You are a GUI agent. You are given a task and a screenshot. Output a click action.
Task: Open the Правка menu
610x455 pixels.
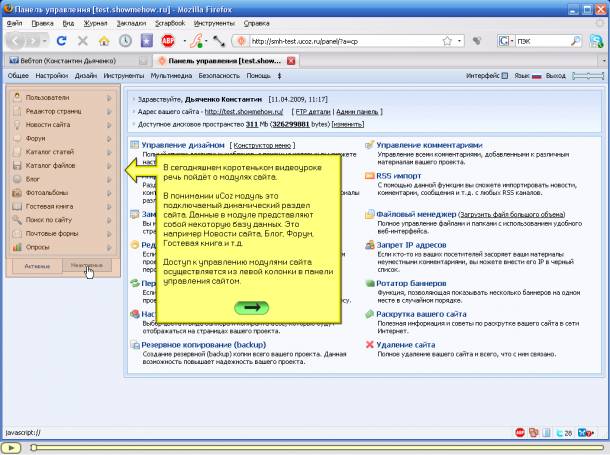42,23
